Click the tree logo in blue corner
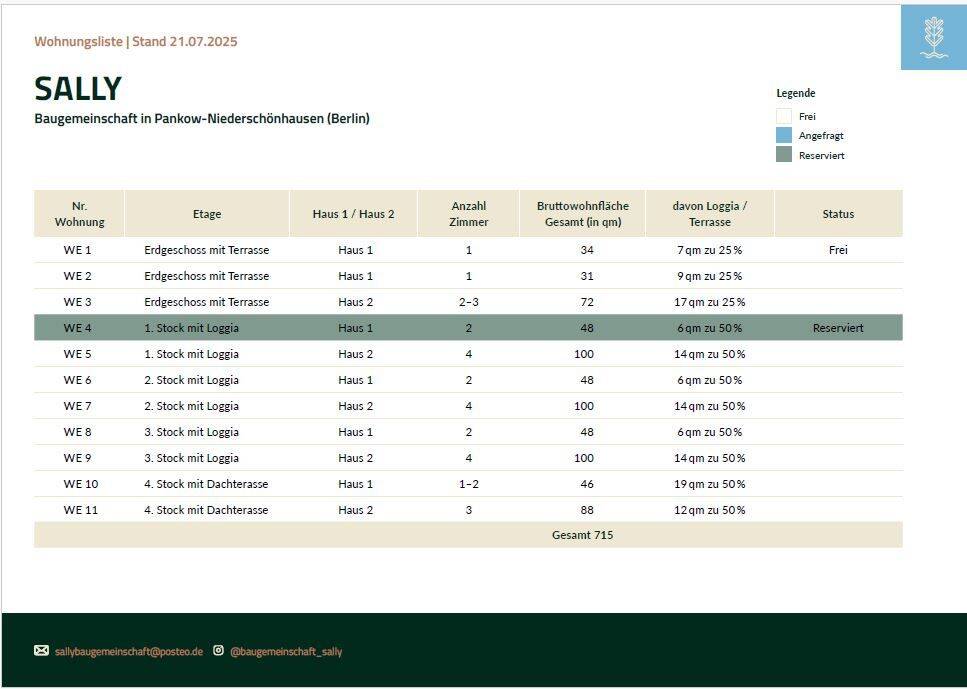967x689 pixels. 934,38
